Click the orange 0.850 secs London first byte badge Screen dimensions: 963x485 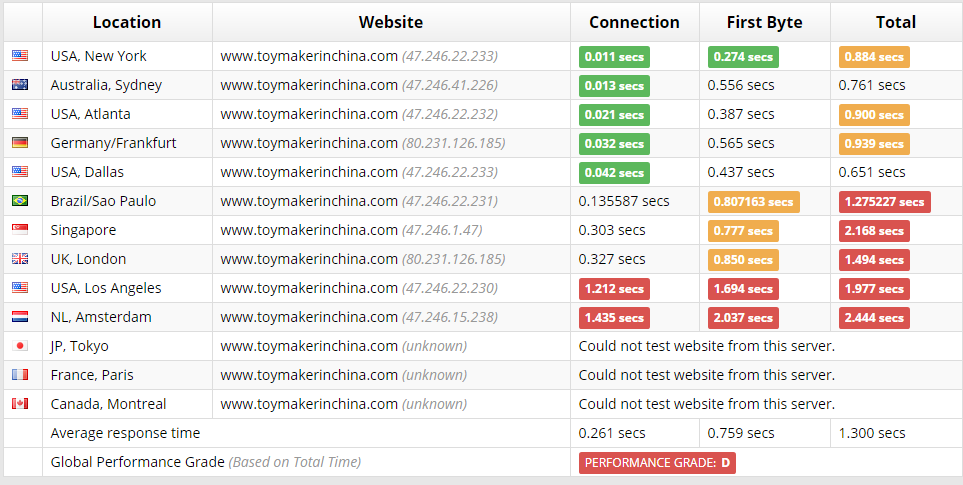(x=743, y=260)
